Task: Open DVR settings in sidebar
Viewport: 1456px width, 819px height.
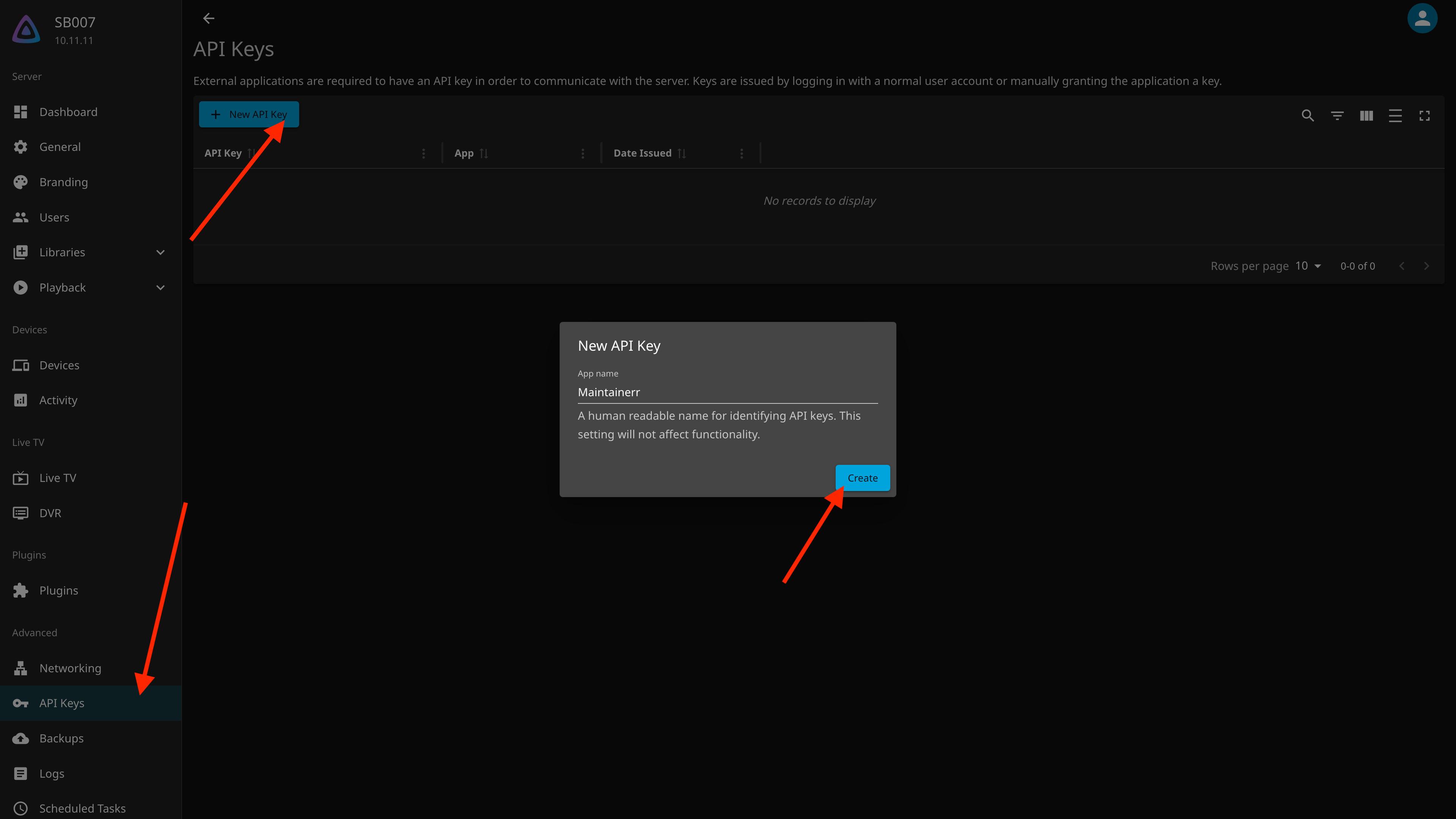Action: point(91,513)
